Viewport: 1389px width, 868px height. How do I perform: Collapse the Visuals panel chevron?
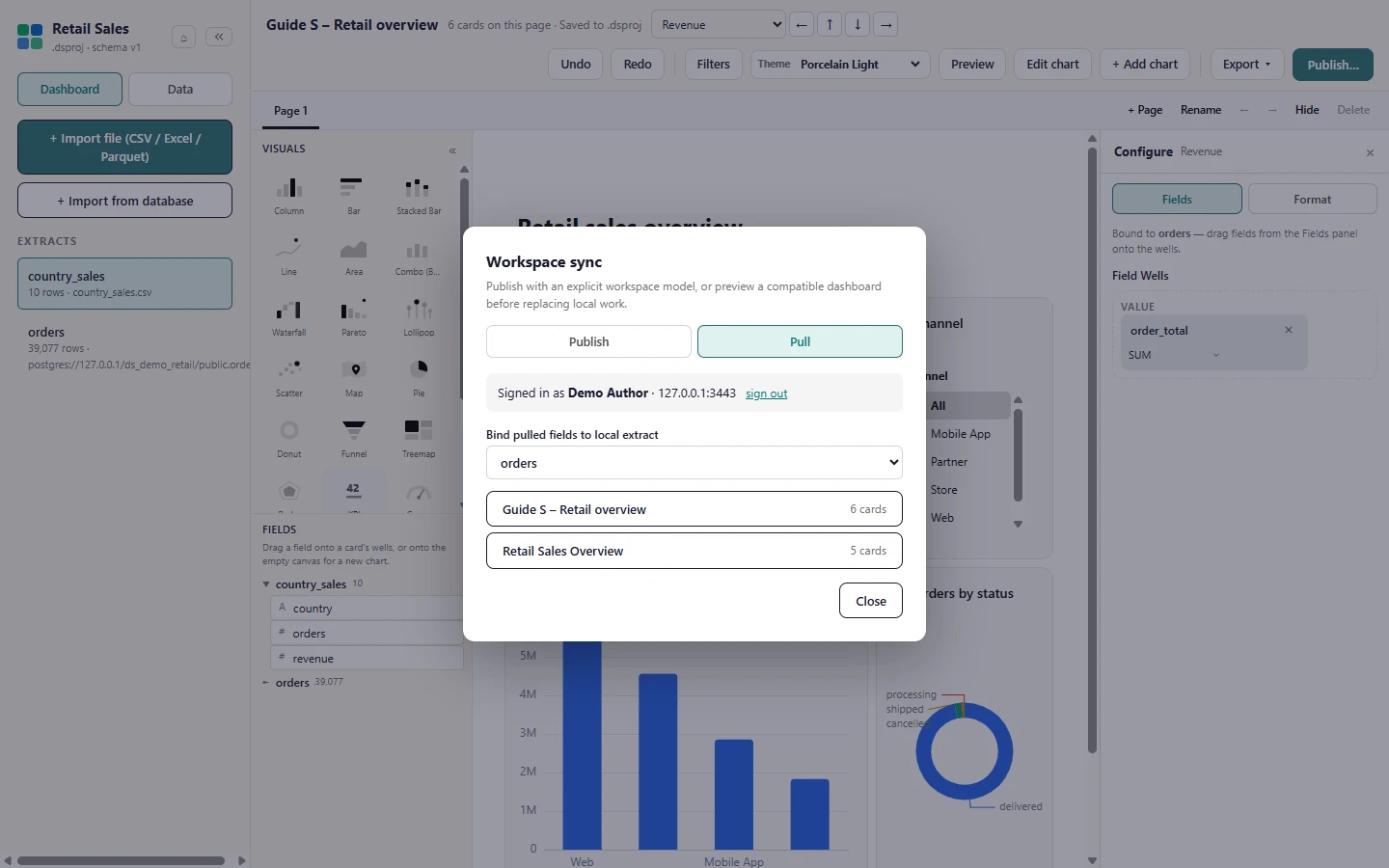point(452,150)
